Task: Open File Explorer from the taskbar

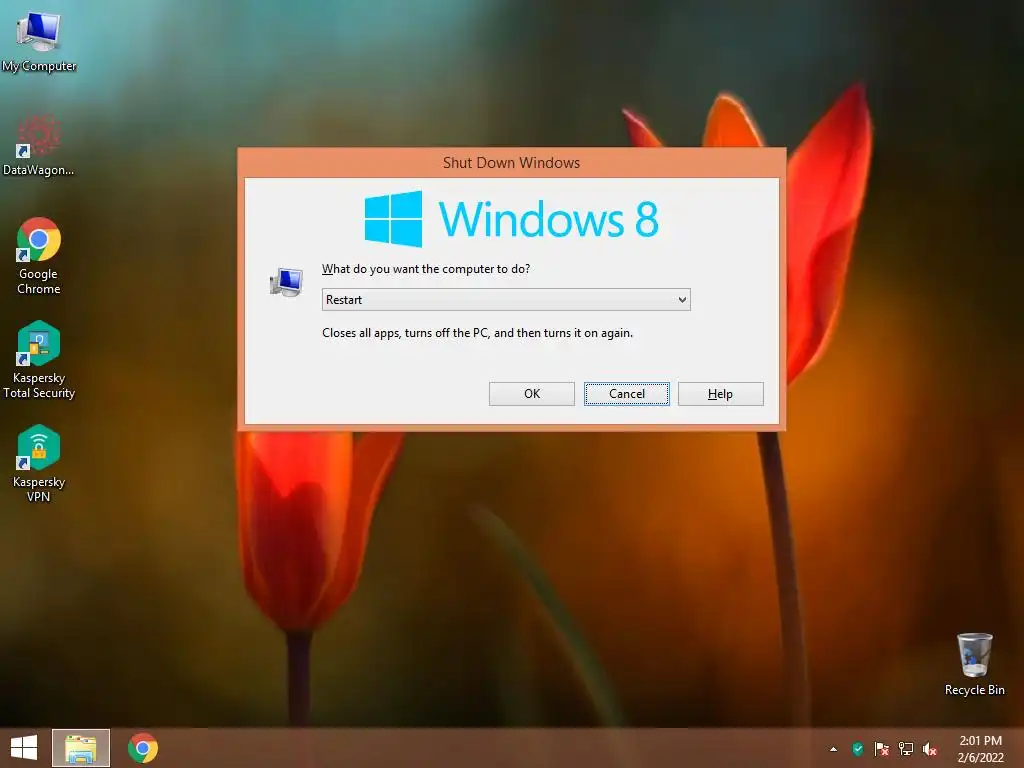Action: (x=81, y=748)
